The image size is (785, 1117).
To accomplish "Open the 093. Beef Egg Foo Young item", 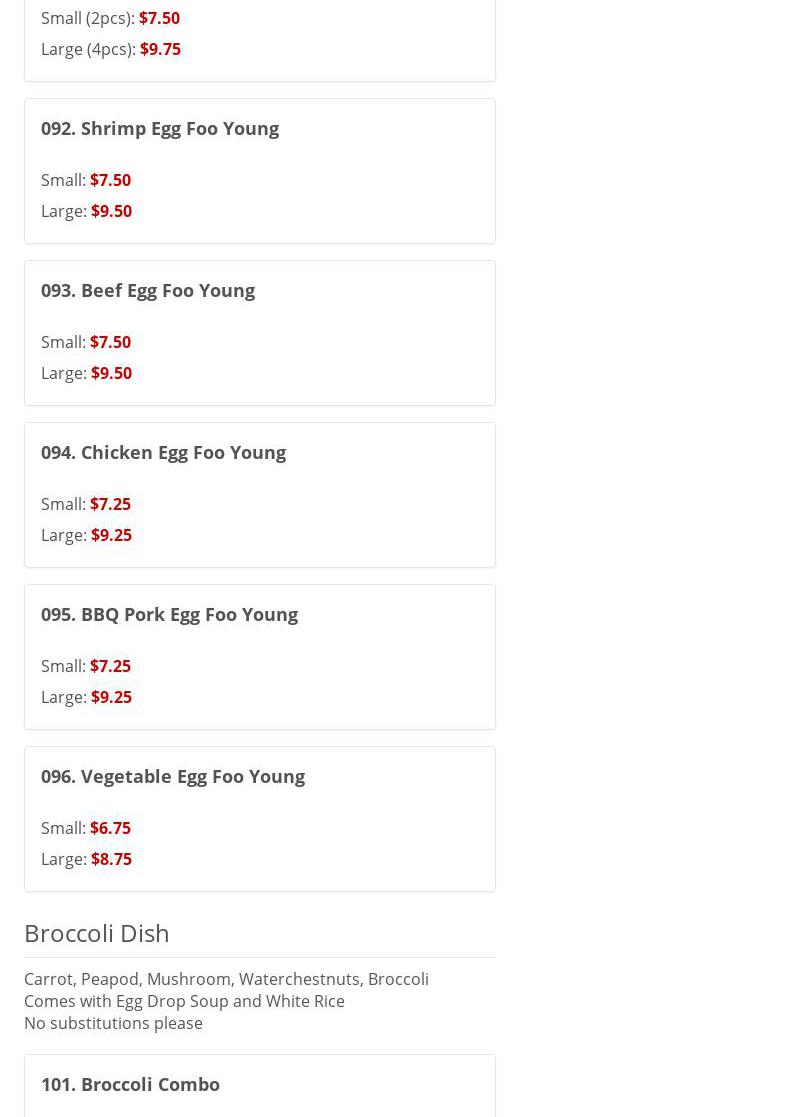I will [148, 290].
